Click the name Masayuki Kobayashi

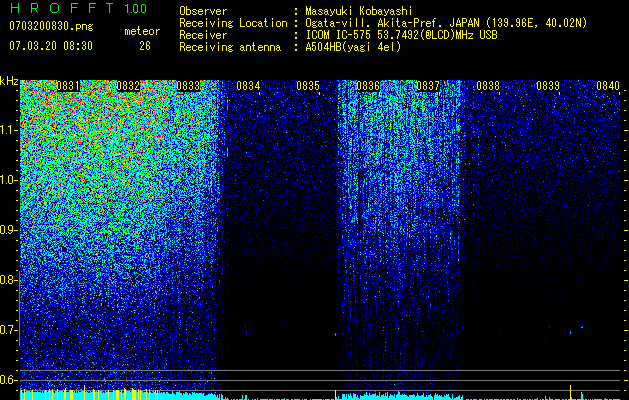click(x=359, y=11)
